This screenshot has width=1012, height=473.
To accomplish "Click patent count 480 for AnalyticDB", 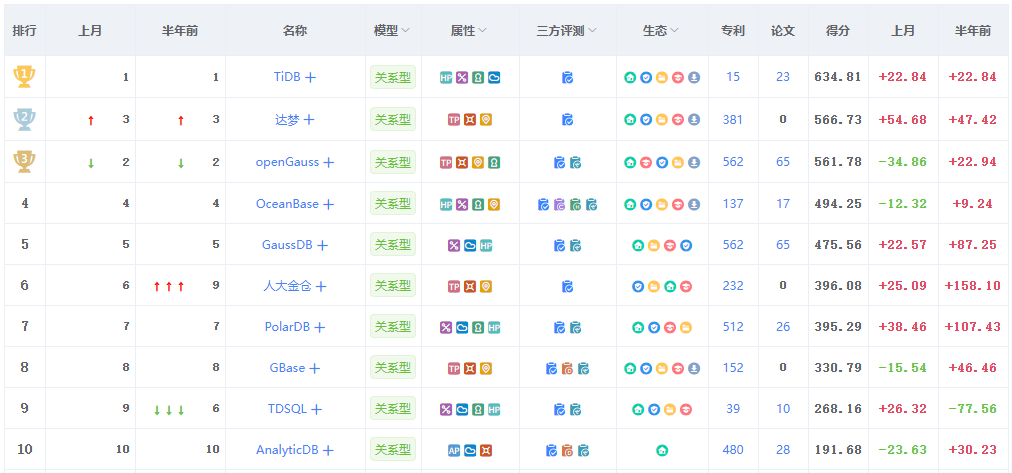I will coord(733,450).
